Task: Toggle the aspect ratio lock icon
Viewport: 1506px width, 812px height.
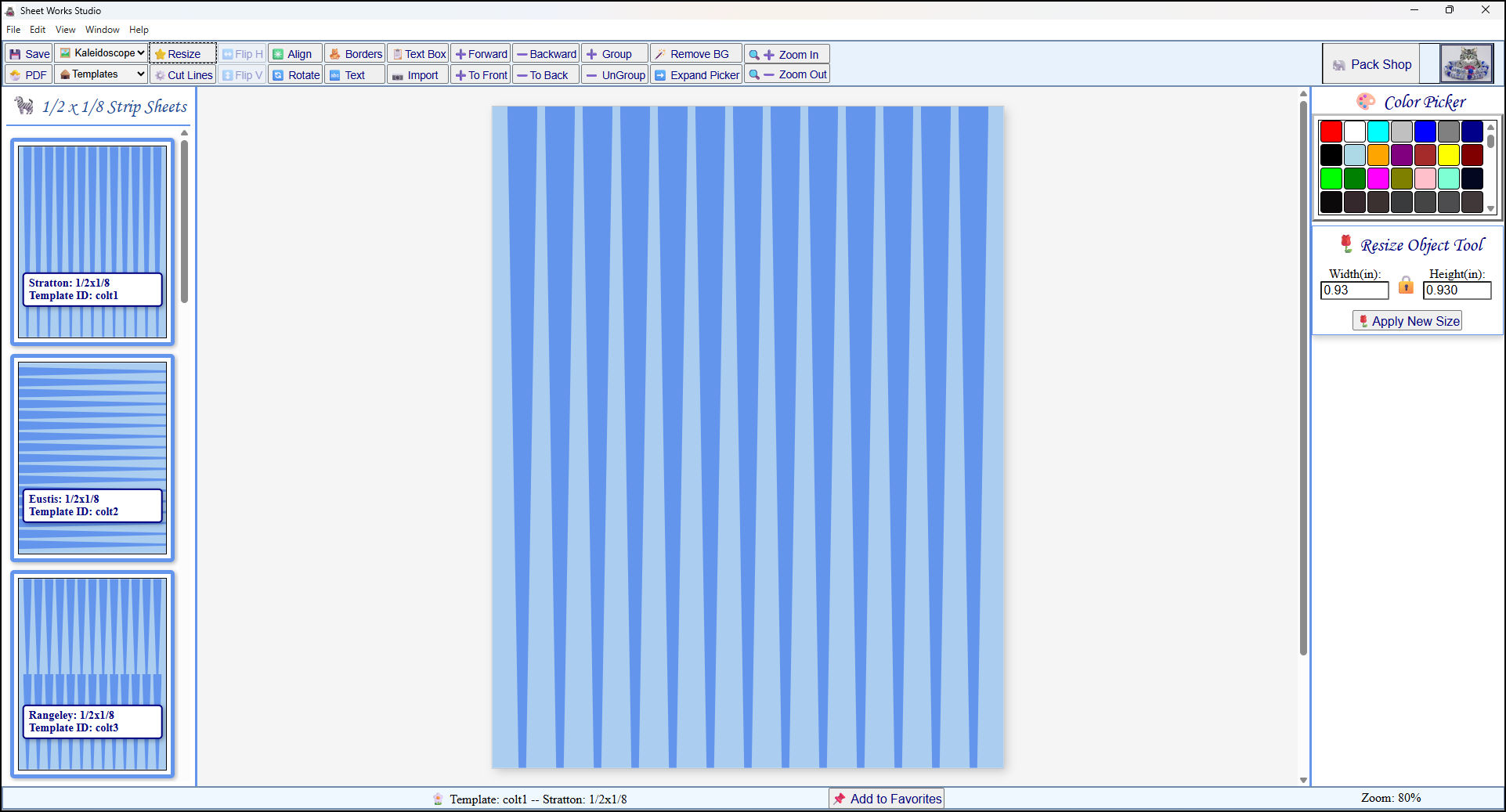Action: click(1406, 285)
